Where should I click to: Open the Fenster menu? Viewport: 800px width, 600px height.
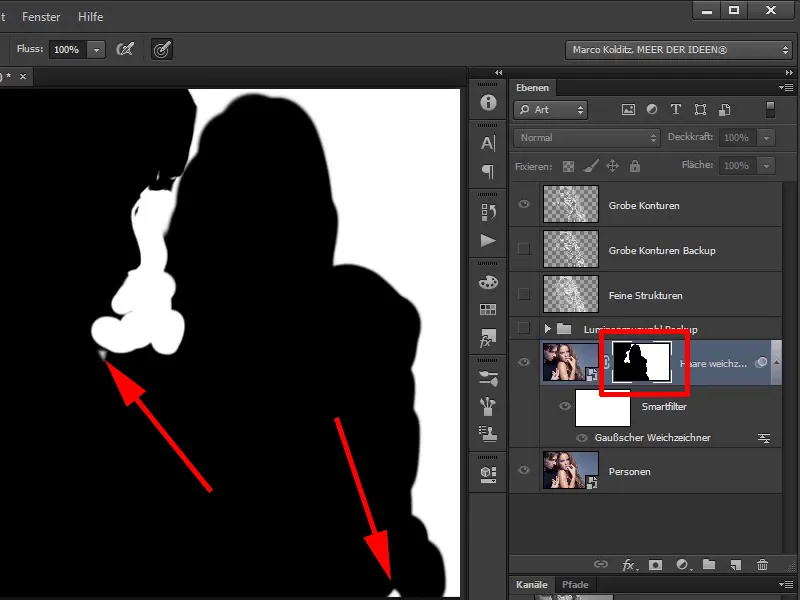tap(41, 17)
